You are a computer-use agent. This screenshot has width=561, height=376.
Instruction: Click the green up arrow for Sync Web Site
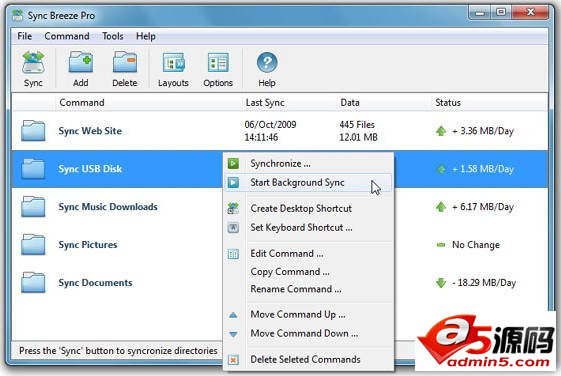coord(441,131)
